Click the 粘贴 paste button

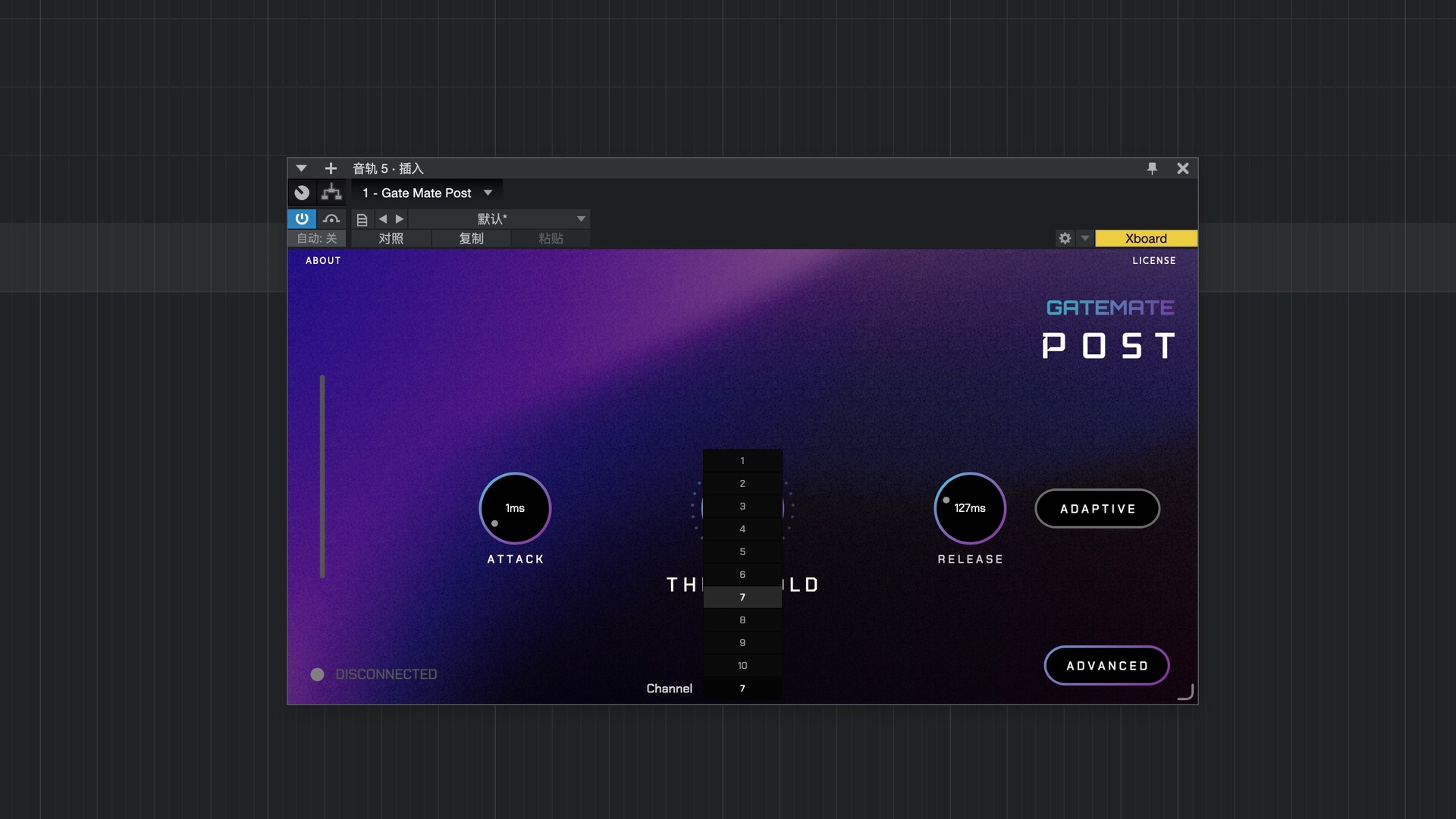point(551,238)
